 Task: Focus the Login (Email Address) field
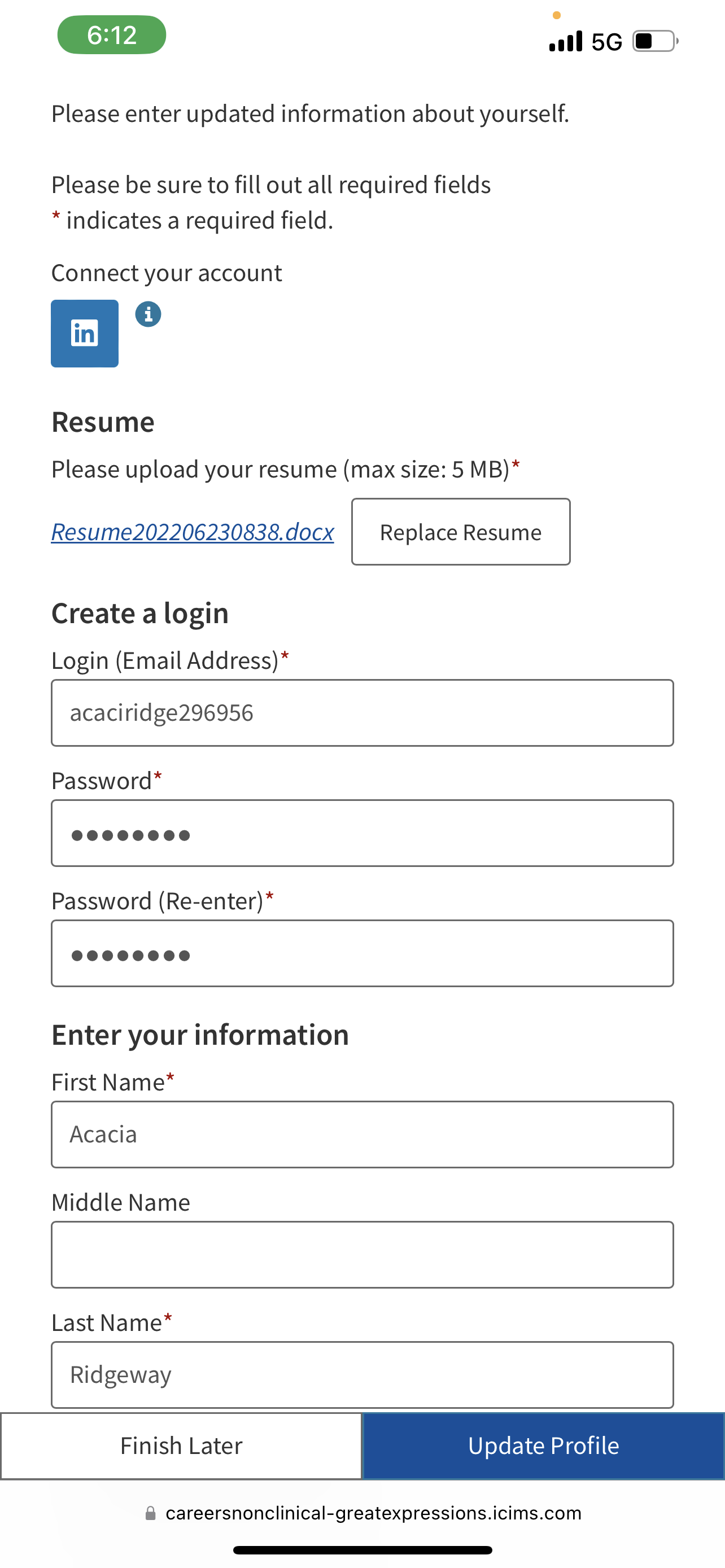pyautogui.click(x=362, y=713)
